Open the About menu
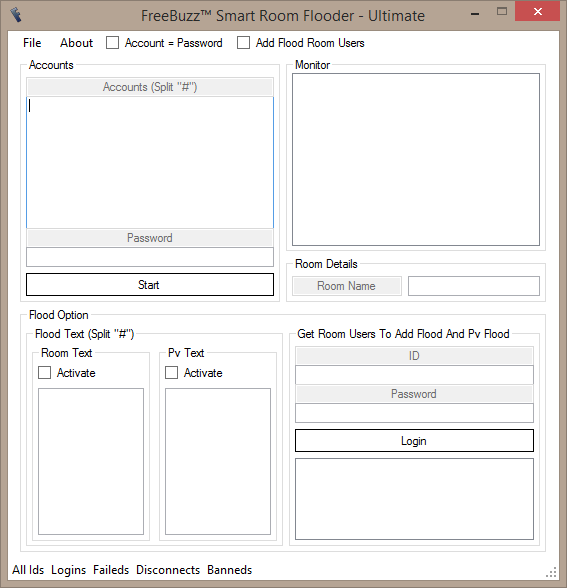This screenshot has width=567, height=588. (x=76, y=43)
